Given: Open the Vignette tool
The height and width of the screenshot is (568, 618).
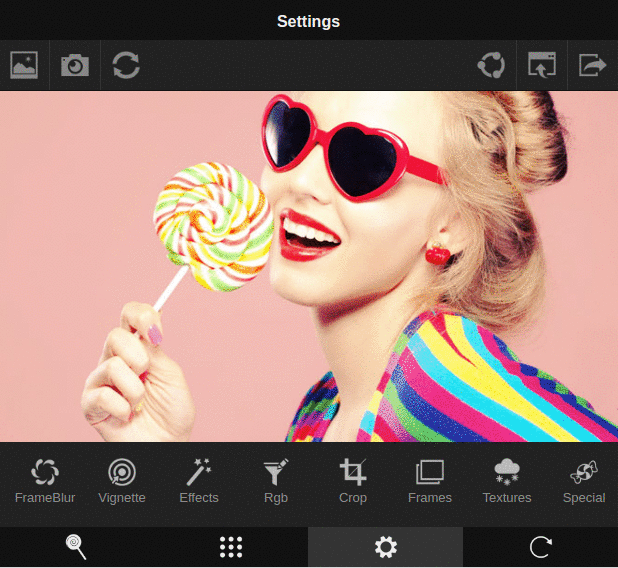Looking at the screenshot, I should 122,481.
